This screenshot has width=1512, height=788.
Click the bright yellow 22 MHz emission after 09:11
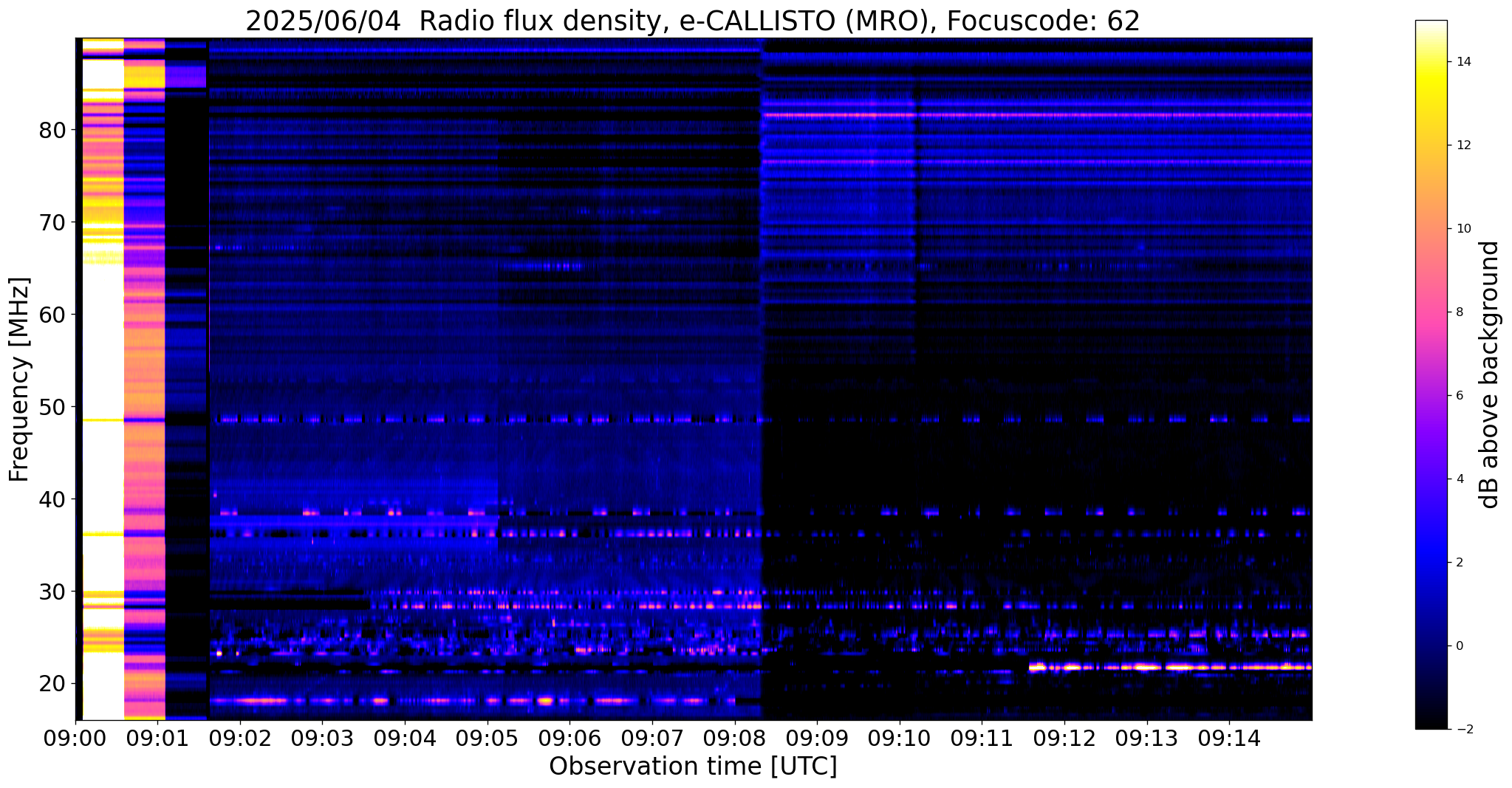pyautogui.click(x=1170, y=667)
